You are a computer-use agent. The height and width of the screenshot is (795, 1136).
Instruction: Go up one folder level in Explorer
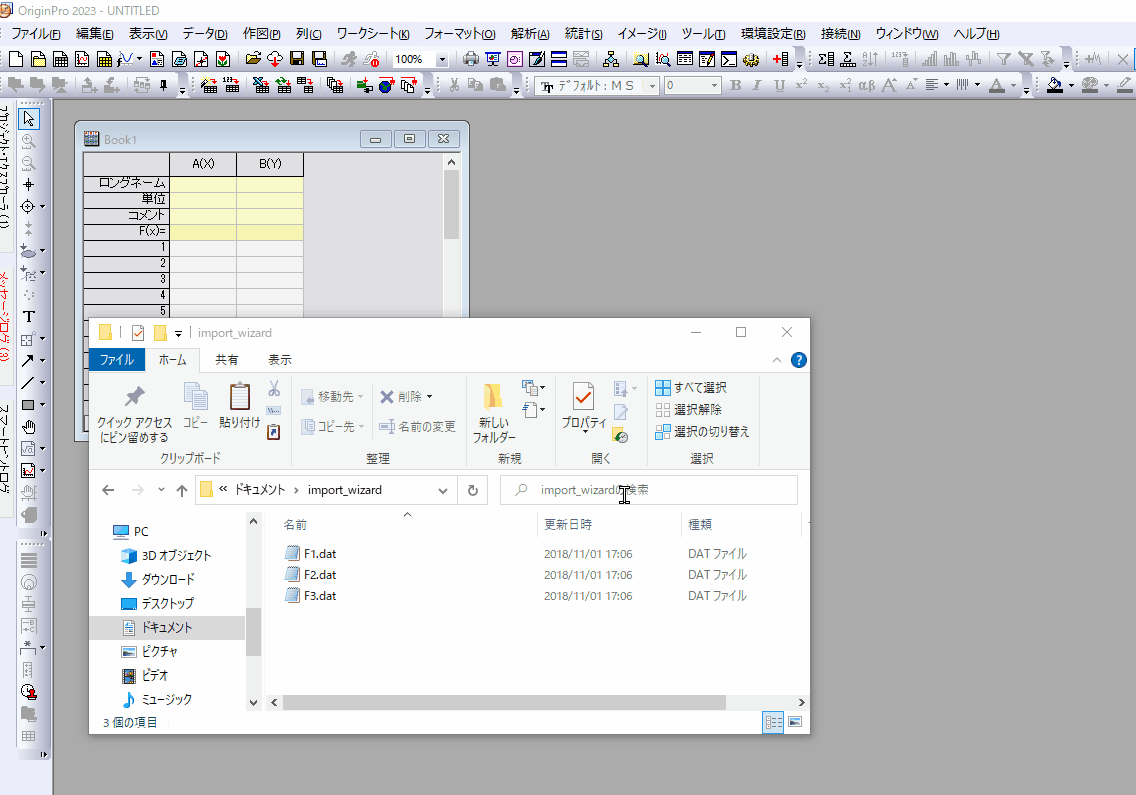[182, 491]
